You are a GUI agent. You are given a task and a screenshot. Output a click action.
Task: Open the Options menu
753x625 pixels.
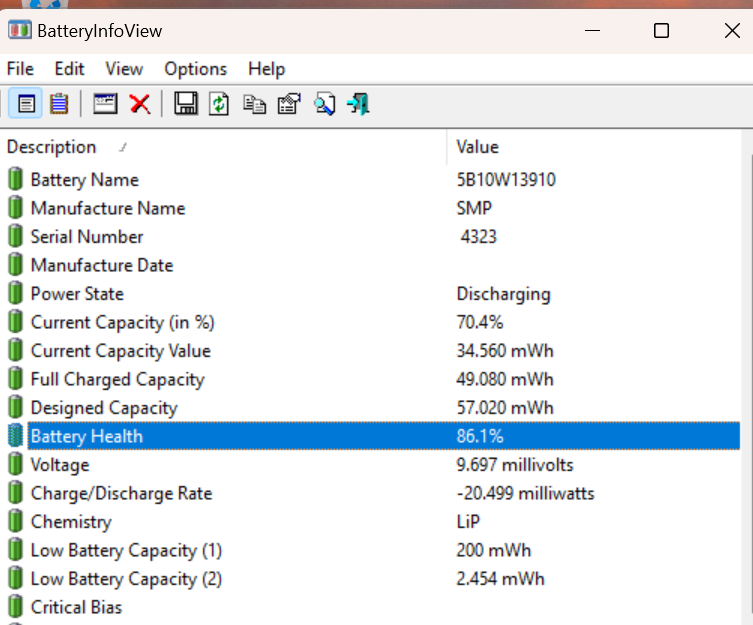195,69
